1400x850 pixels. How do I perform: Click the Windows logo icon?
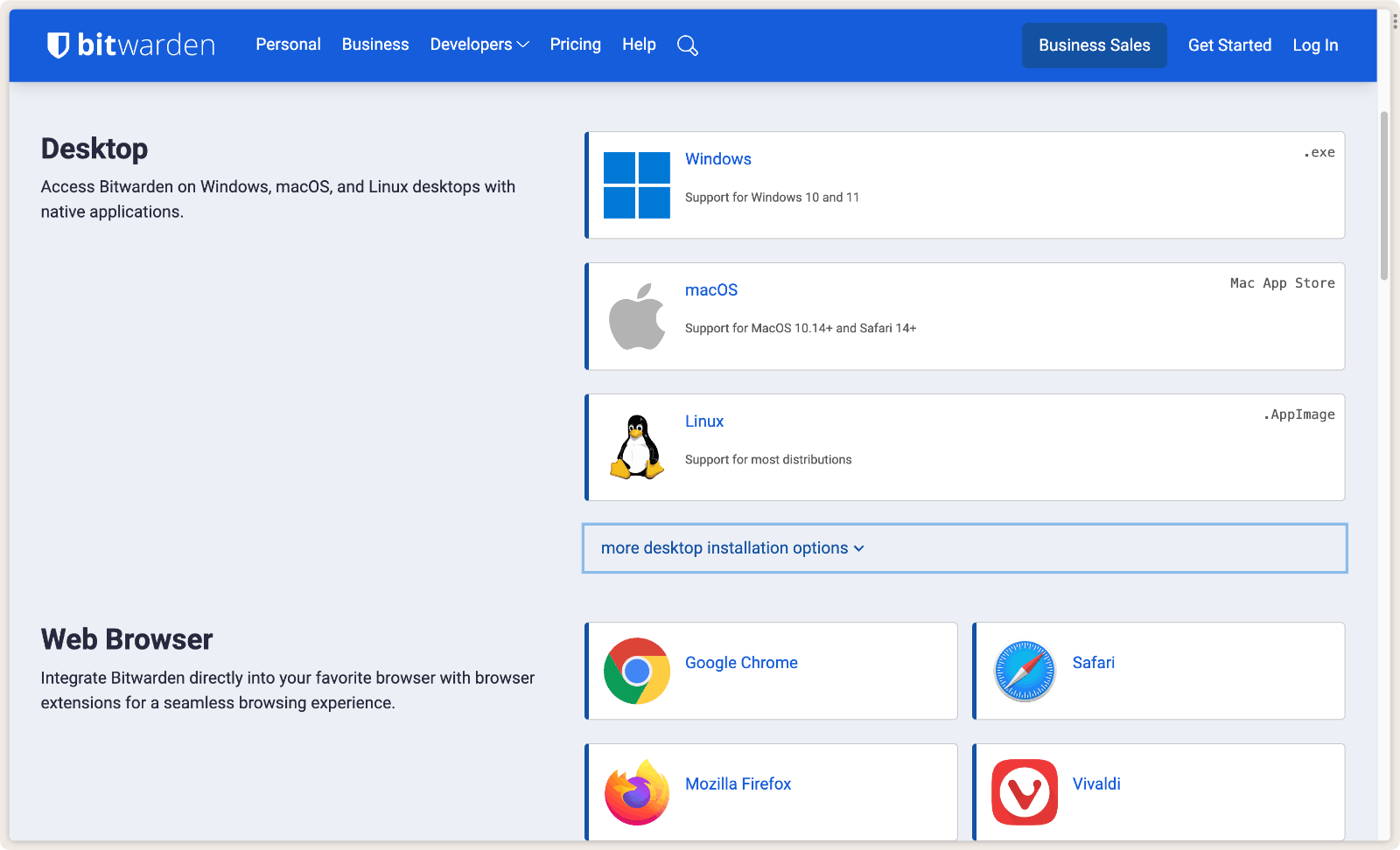(x=637, y=185)
